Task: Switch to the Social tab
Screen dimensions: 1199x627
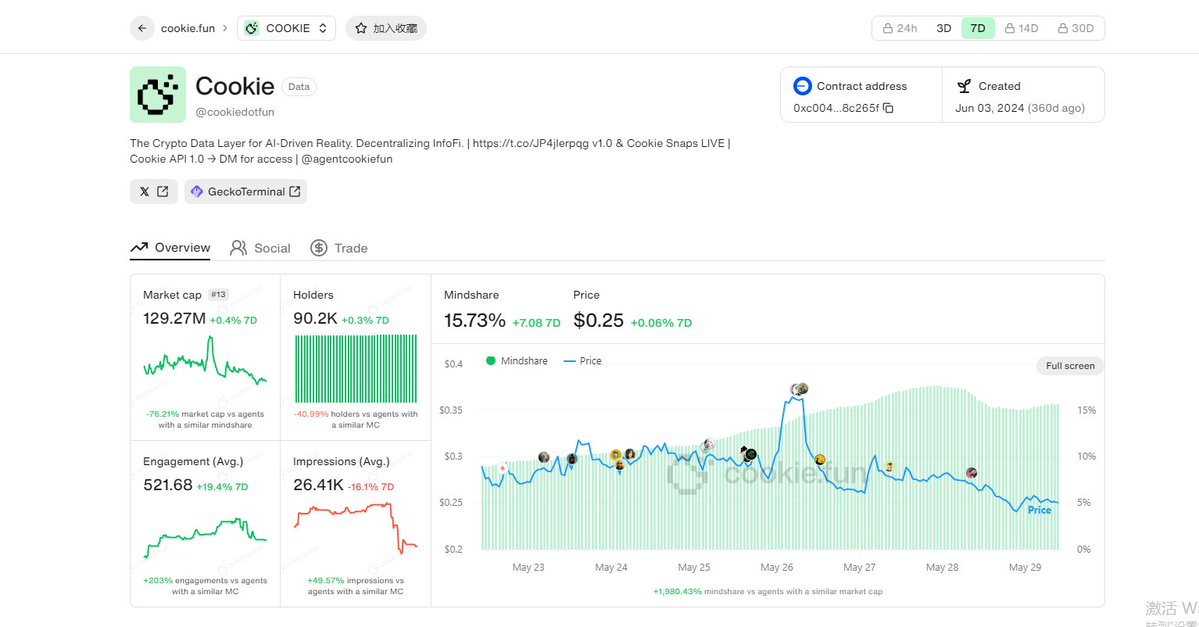Action: tap(260, 248)
